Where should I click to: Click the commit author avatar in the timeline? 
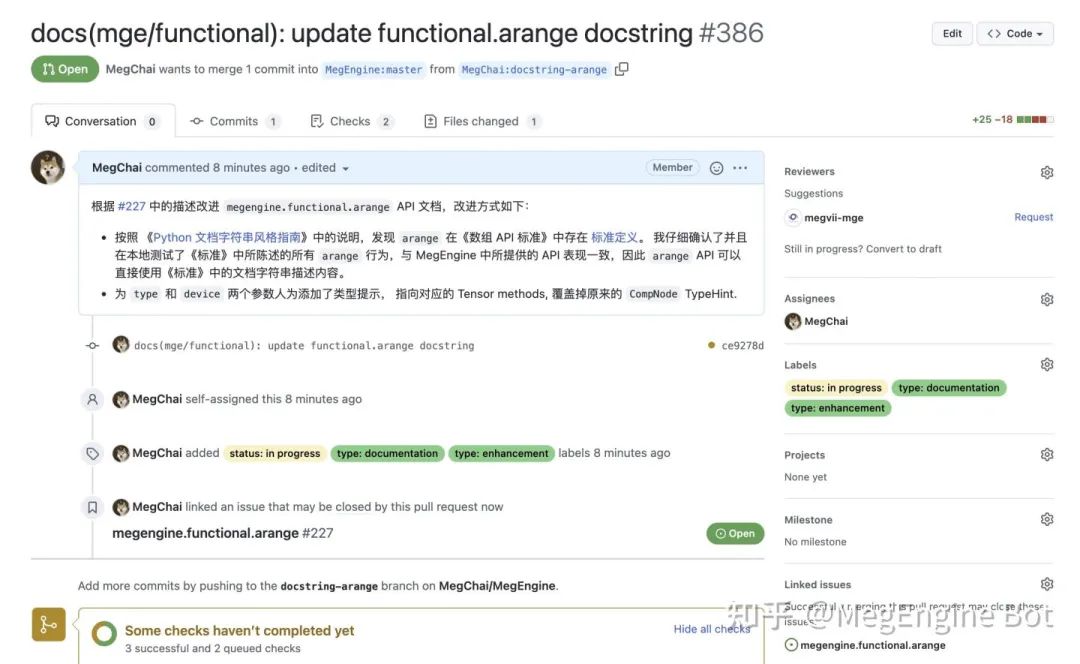[x=121, y=344]
